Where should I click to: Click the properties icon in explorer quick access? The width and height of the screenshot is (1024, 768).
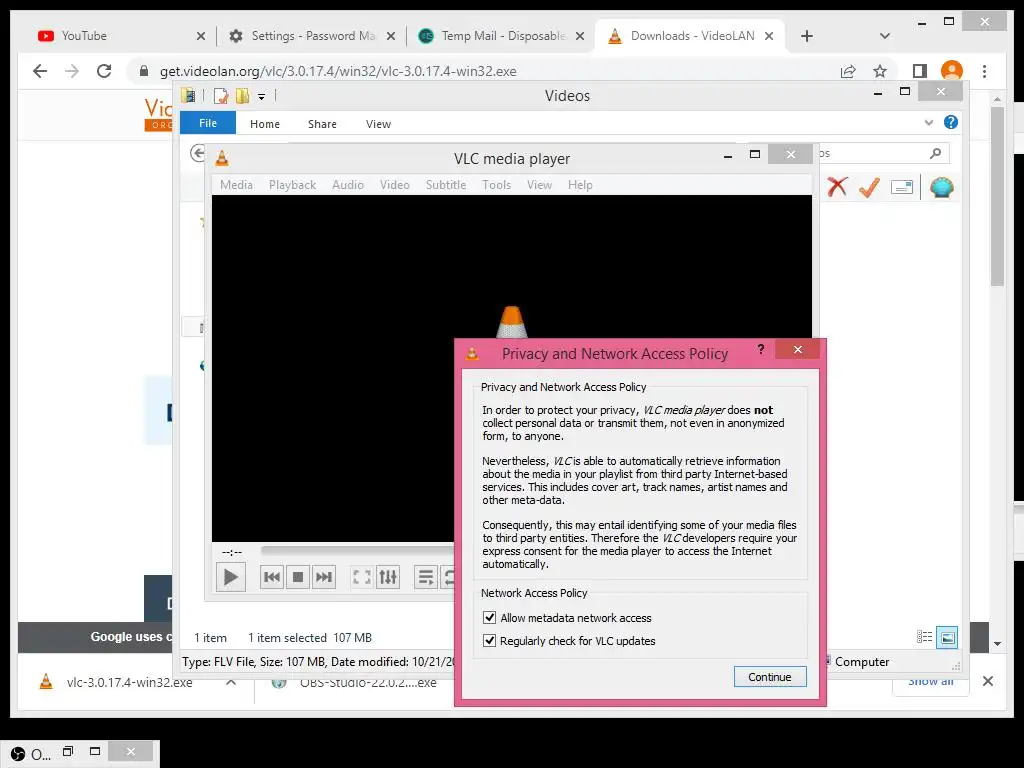tap(221, 96)
